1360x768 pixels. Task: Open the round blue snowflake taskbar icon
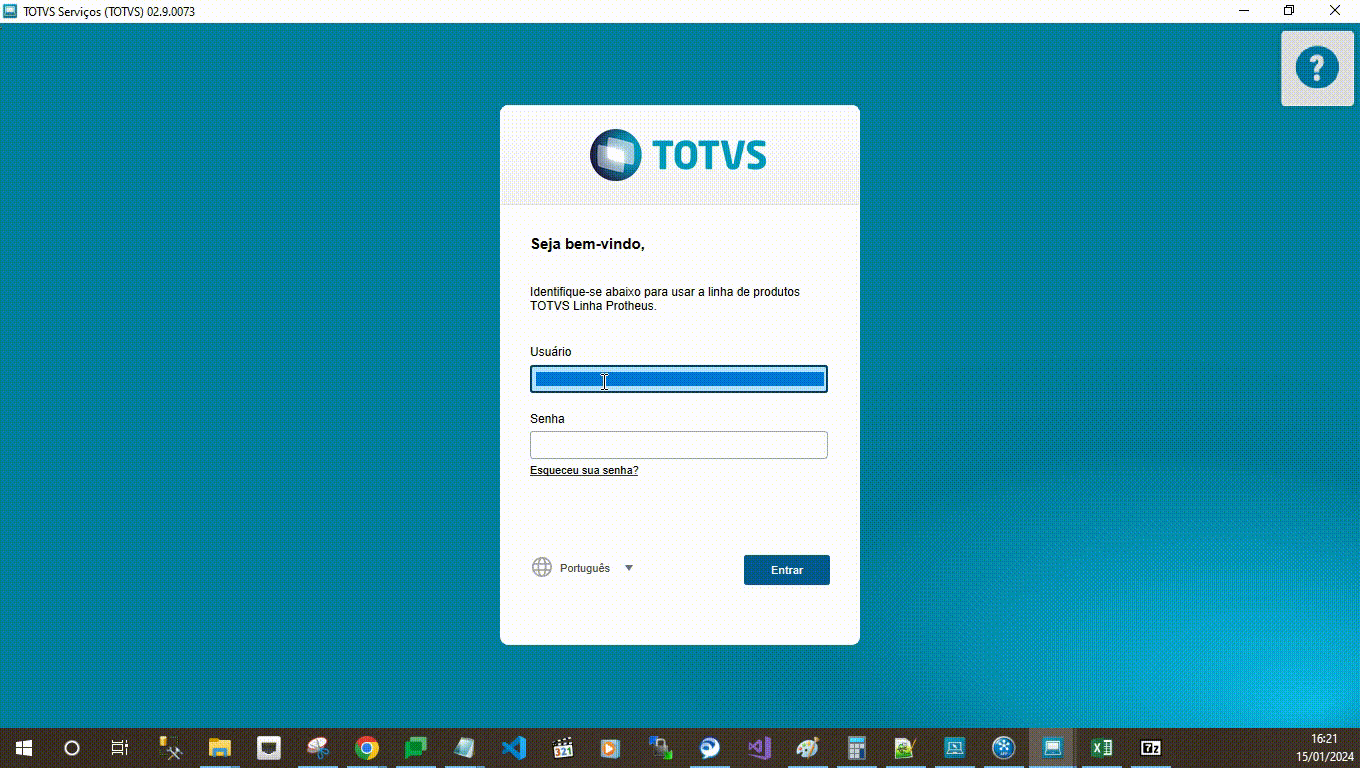tap(1003, 748)
